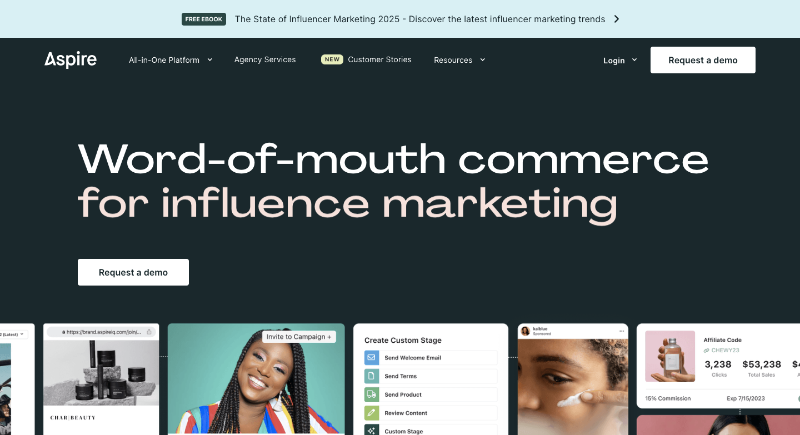This screenshot has height=435, width=800.
Task: Click the Review Content pencil icon
Action: (371, 413)
